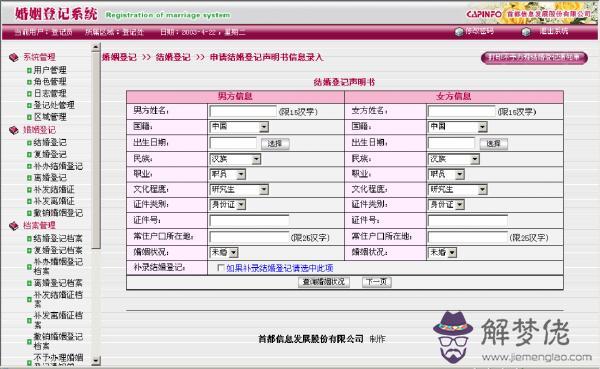
Task: Click the sidebar scroll-down arrow
Action: 96,361
